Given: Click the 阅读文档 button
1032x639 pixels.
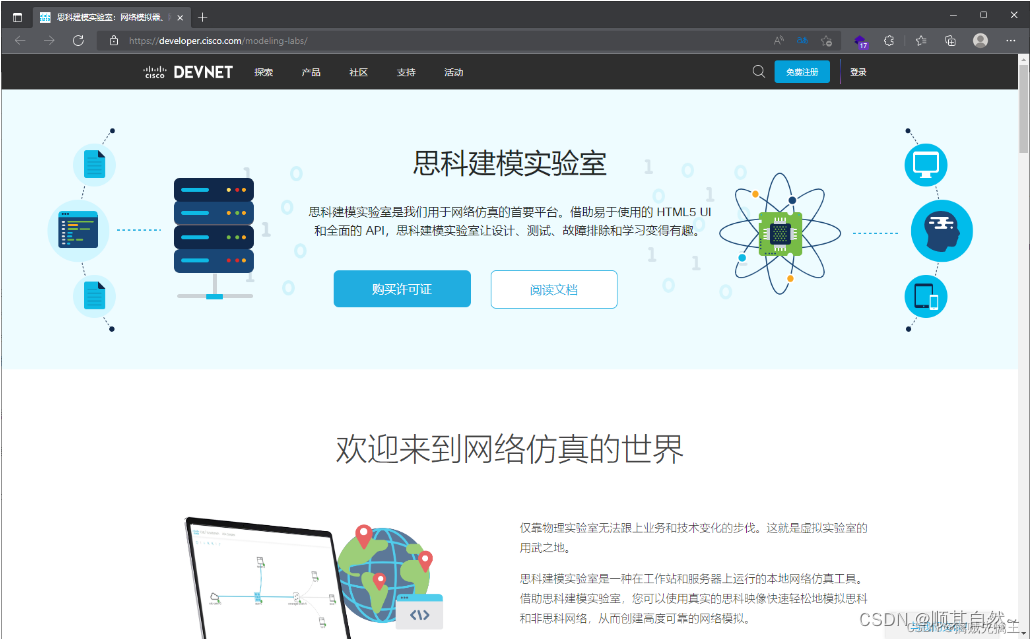Looking at the screenshot, I should 554,290.
